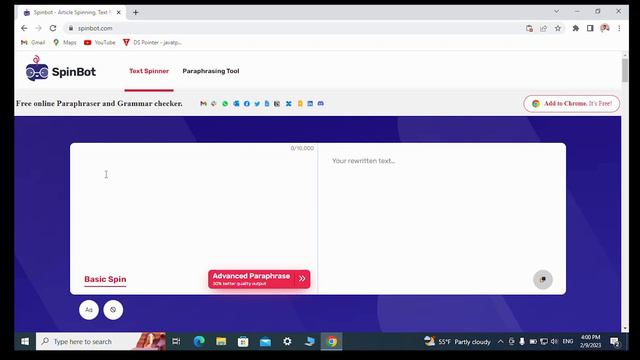The height and width of the screenshot is (360, 640).
Task: Share via the Discord icon
Action: 321,104
